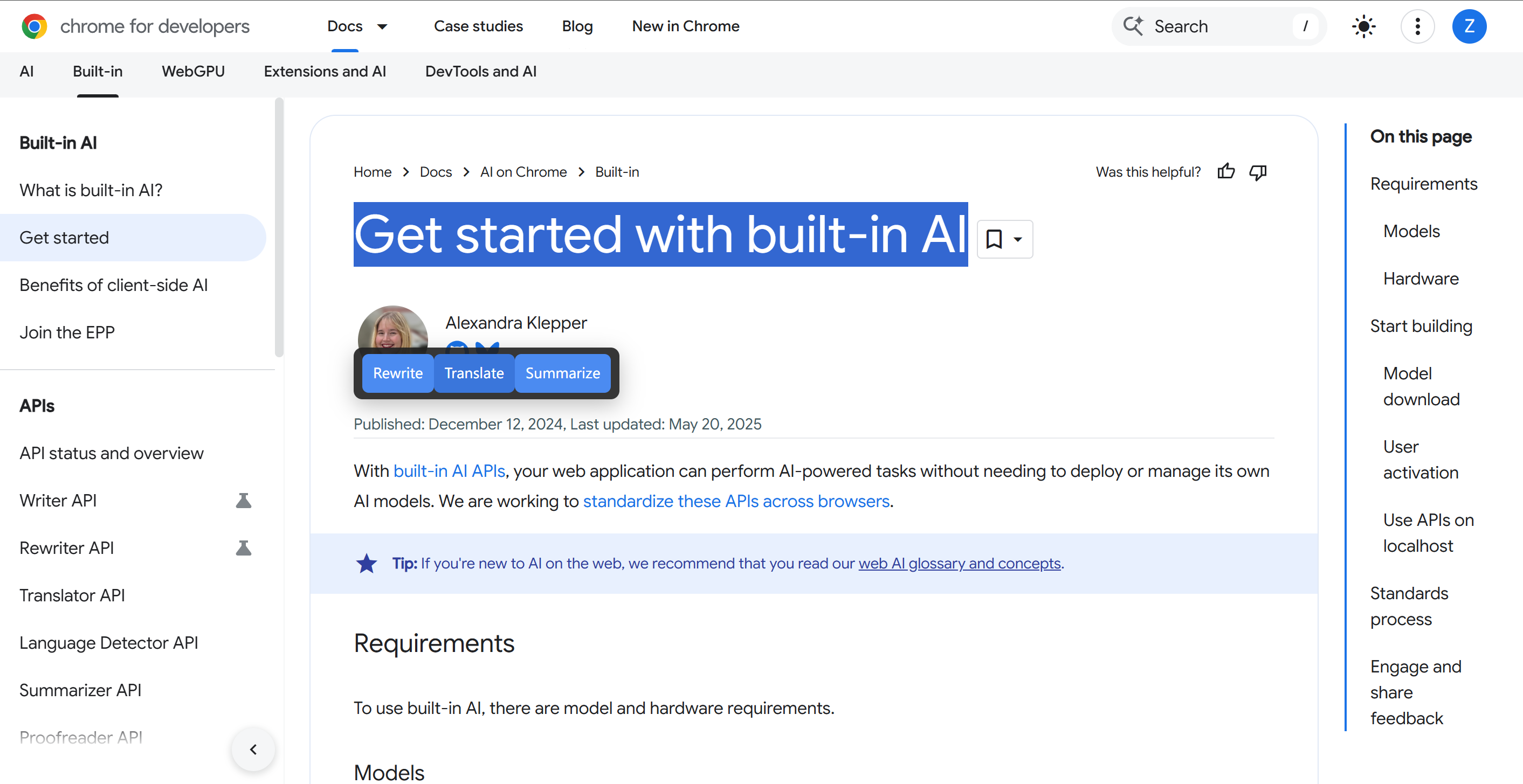Switch to the WebGPU tab
This screenshot has width=1523, height=784.
(193, 71)
